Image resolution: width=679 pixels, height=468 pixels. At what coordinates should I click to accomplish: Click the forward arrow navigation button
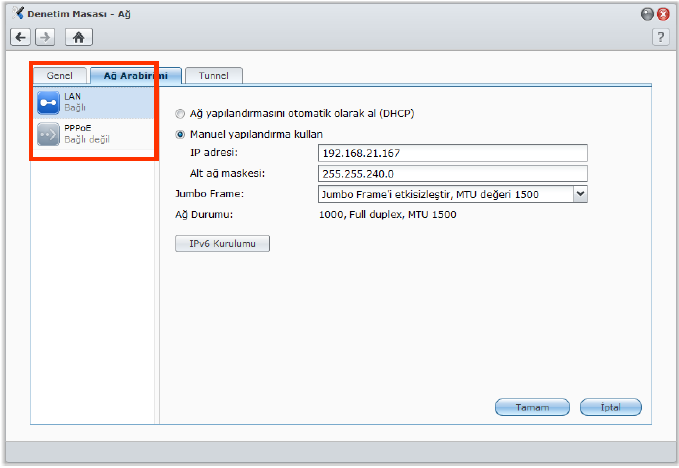[x=45, y=37]
